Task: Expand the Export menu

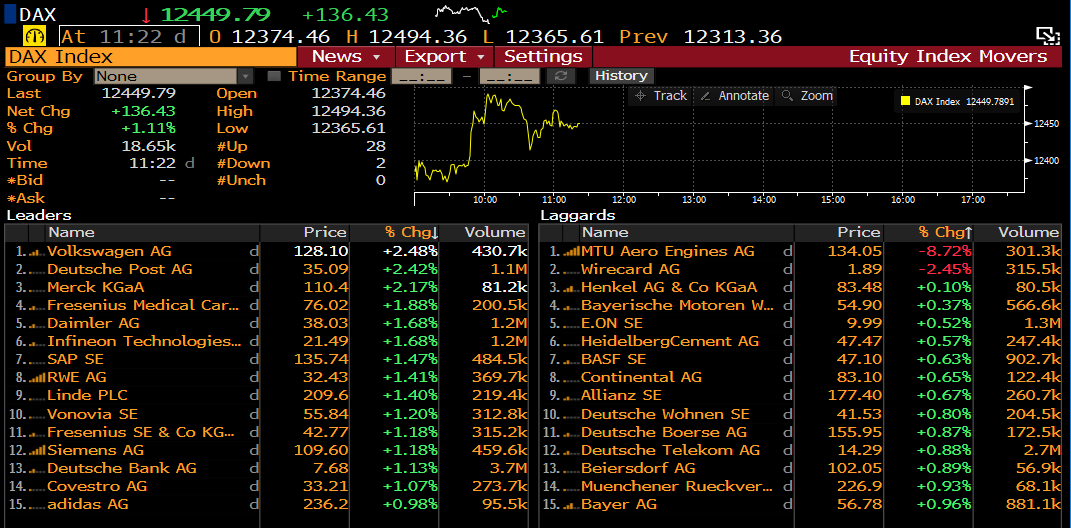Action: coord(443,56)
